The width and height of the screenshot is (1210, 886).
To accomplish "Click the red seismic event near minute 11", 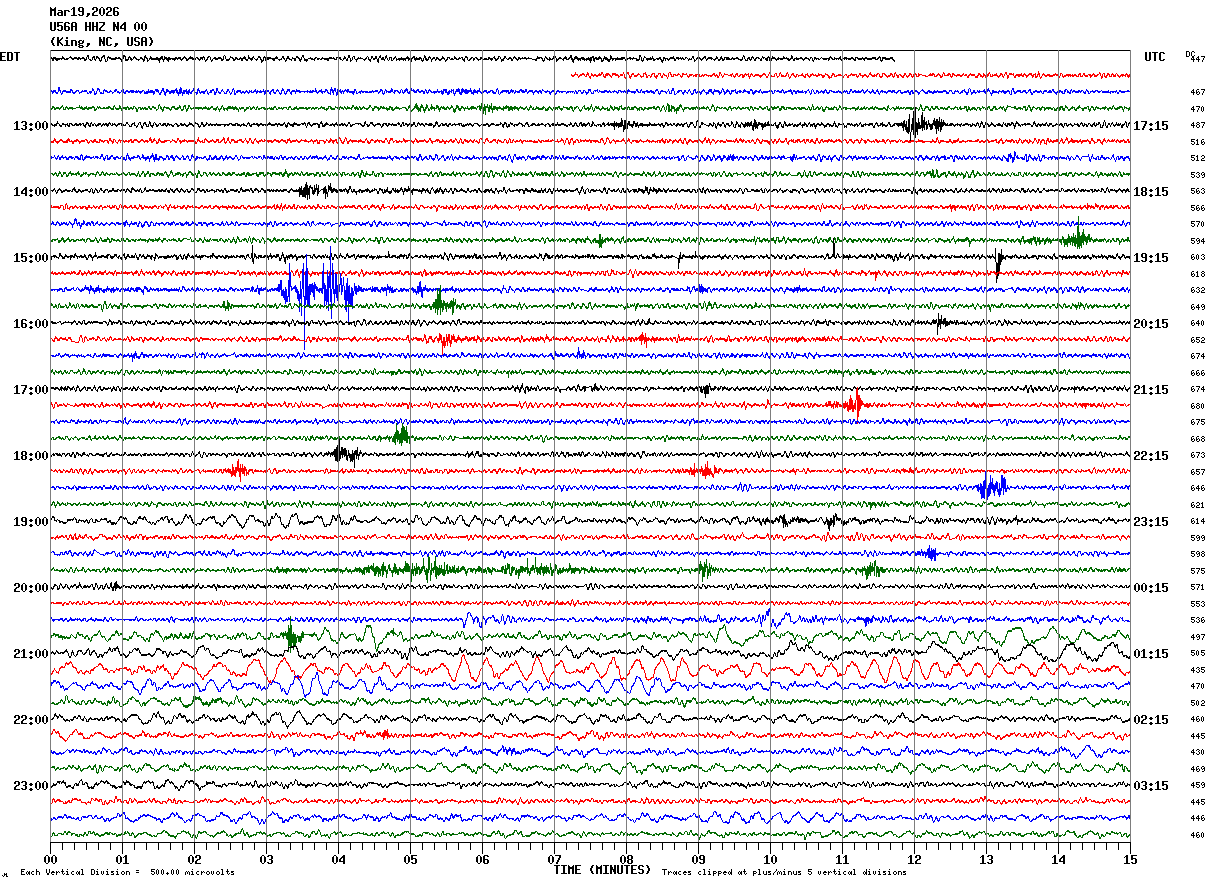I will coord(852,404).
